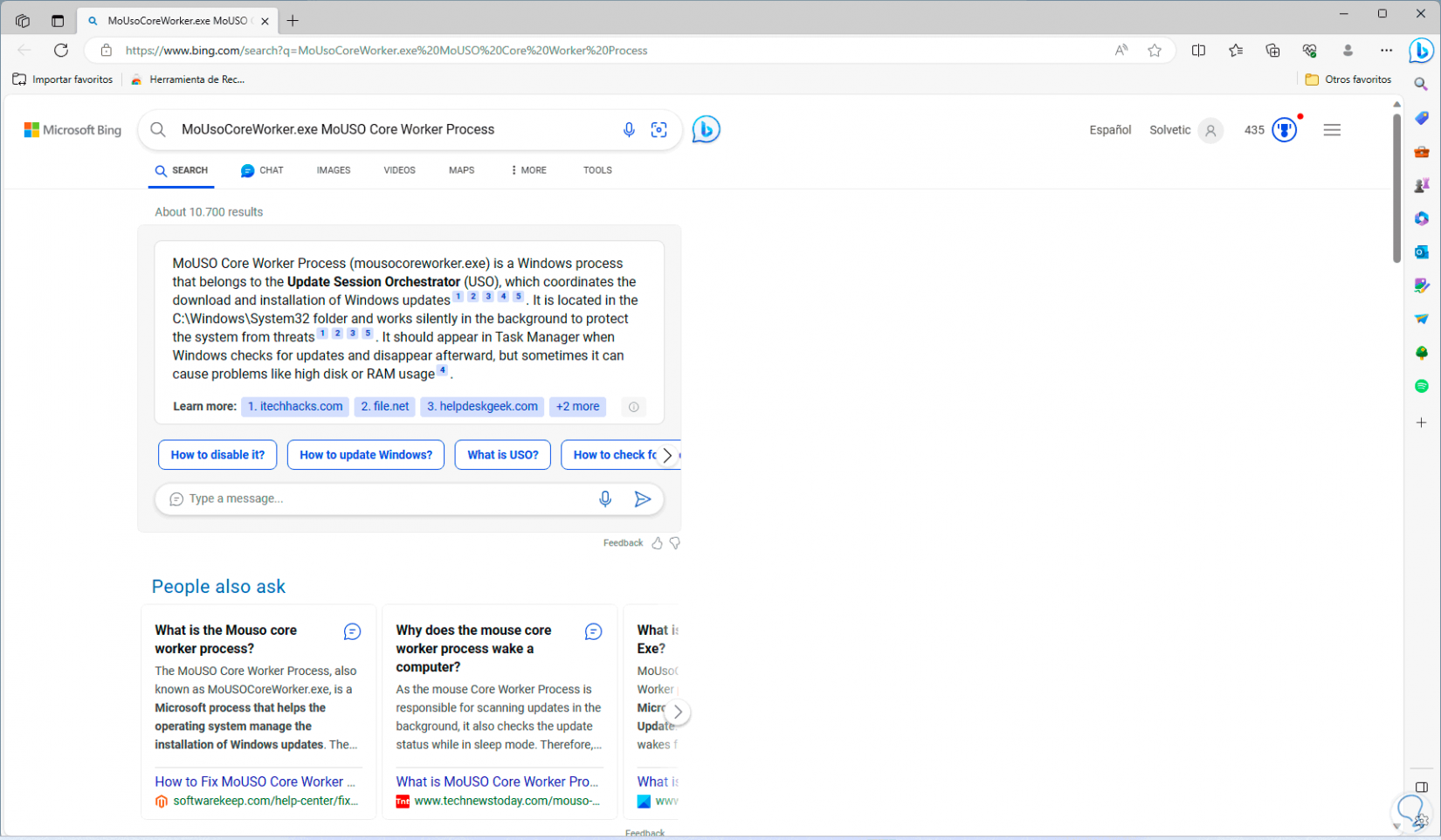Click the 'What is USO?' suggestion
Image resolution: width=1441 pixels, height=840 pixels.
coord(503,455)
